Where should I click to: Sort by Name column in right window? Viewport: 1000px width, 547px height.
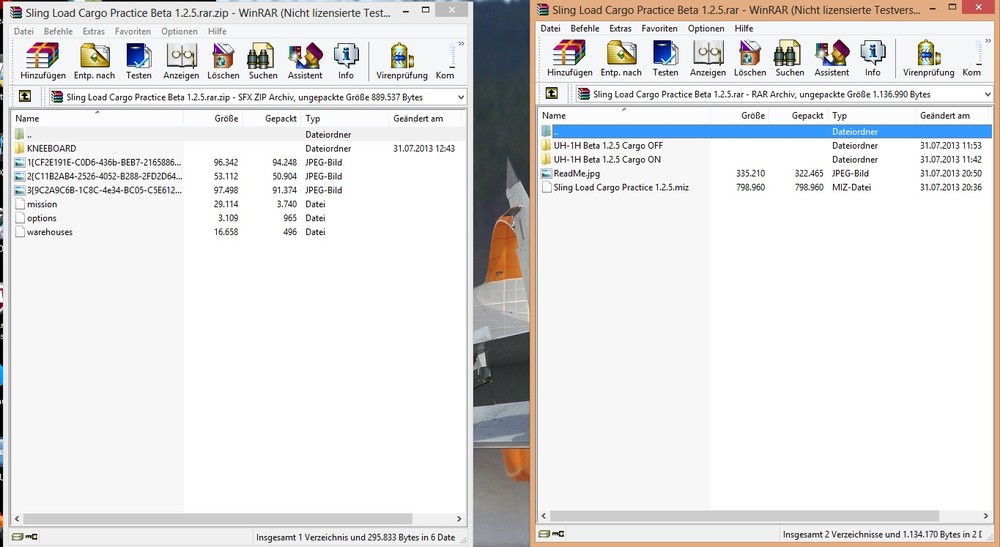click(624, 115)
